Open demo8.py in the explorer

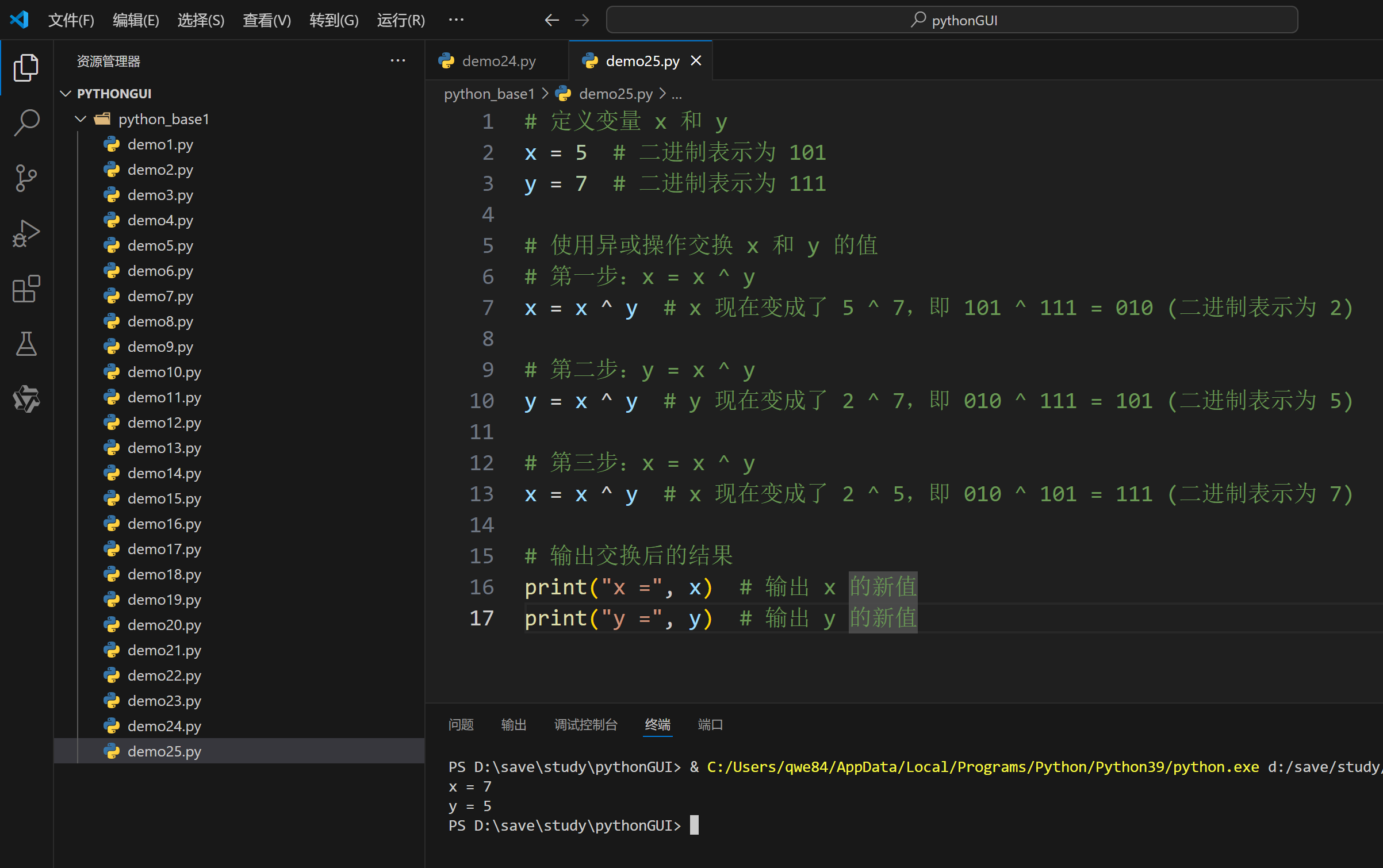(239, 321)
